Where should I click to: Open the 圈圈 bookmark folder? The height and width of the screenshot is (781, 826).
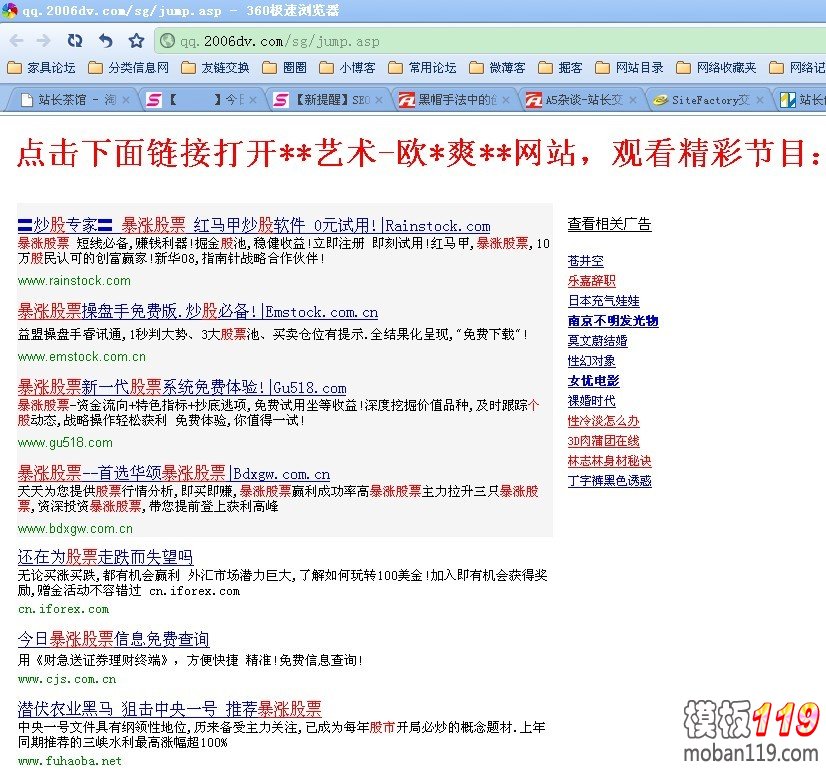(284, 68)
